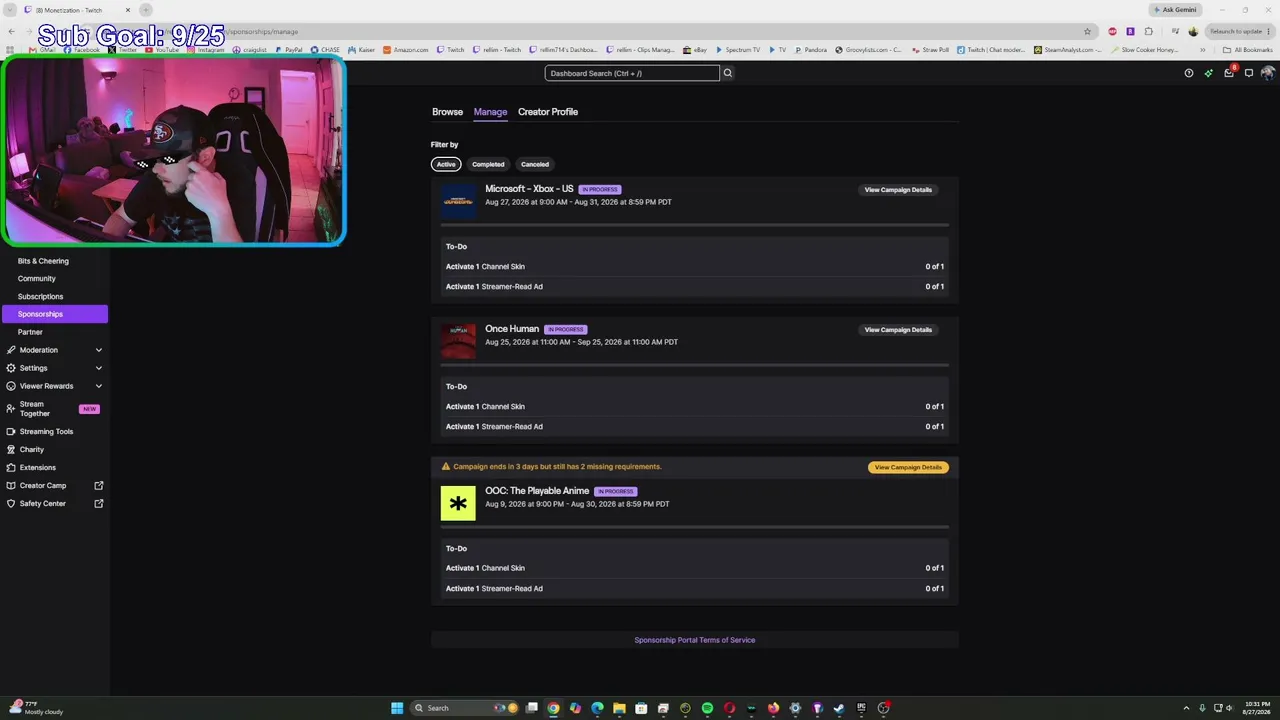Click the campaign warning triangle icon
1280x720 pixels.
coord(446,467)
